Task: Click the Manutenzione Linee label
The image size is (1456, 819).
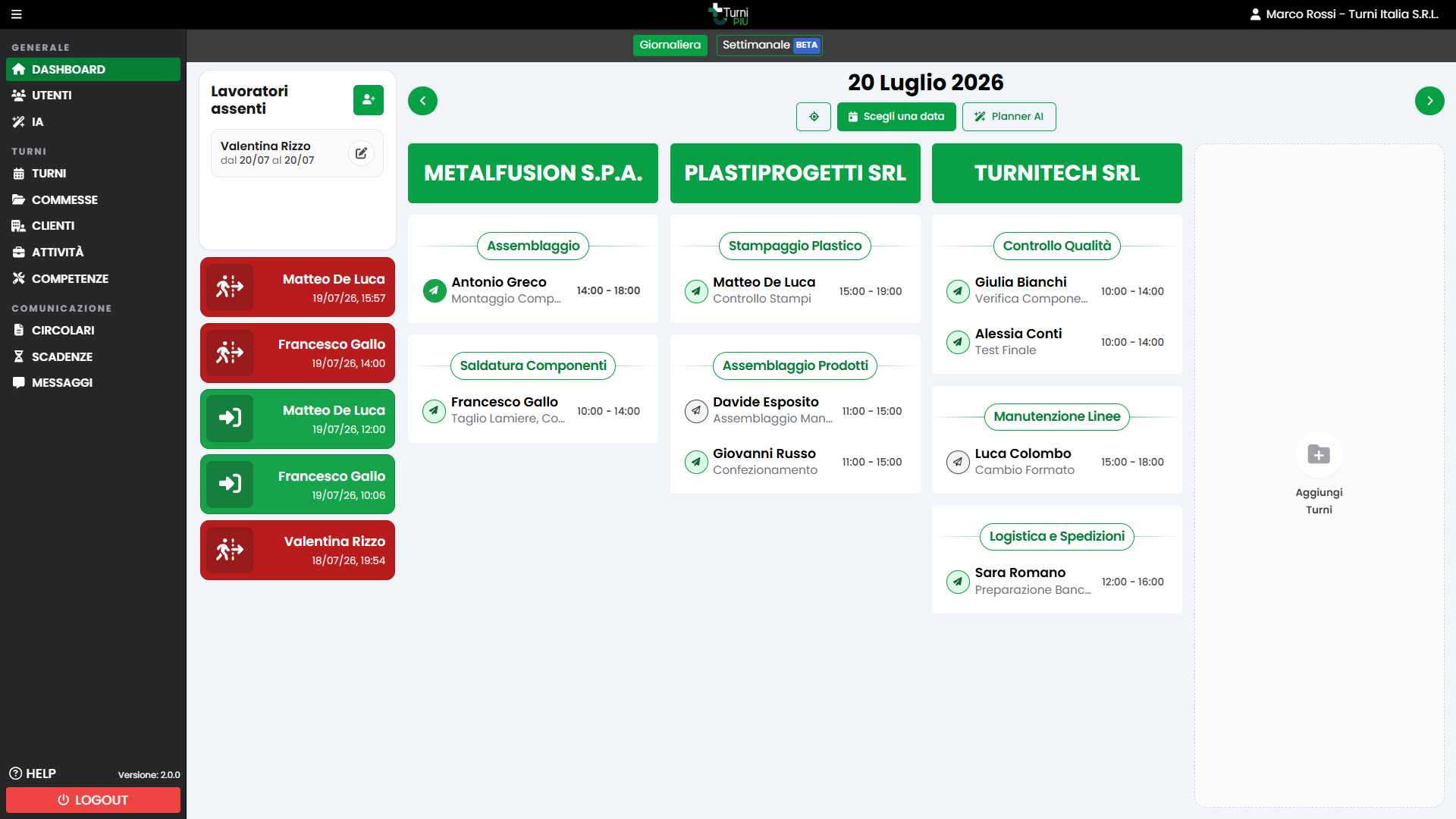Action: click(1057, 416)
